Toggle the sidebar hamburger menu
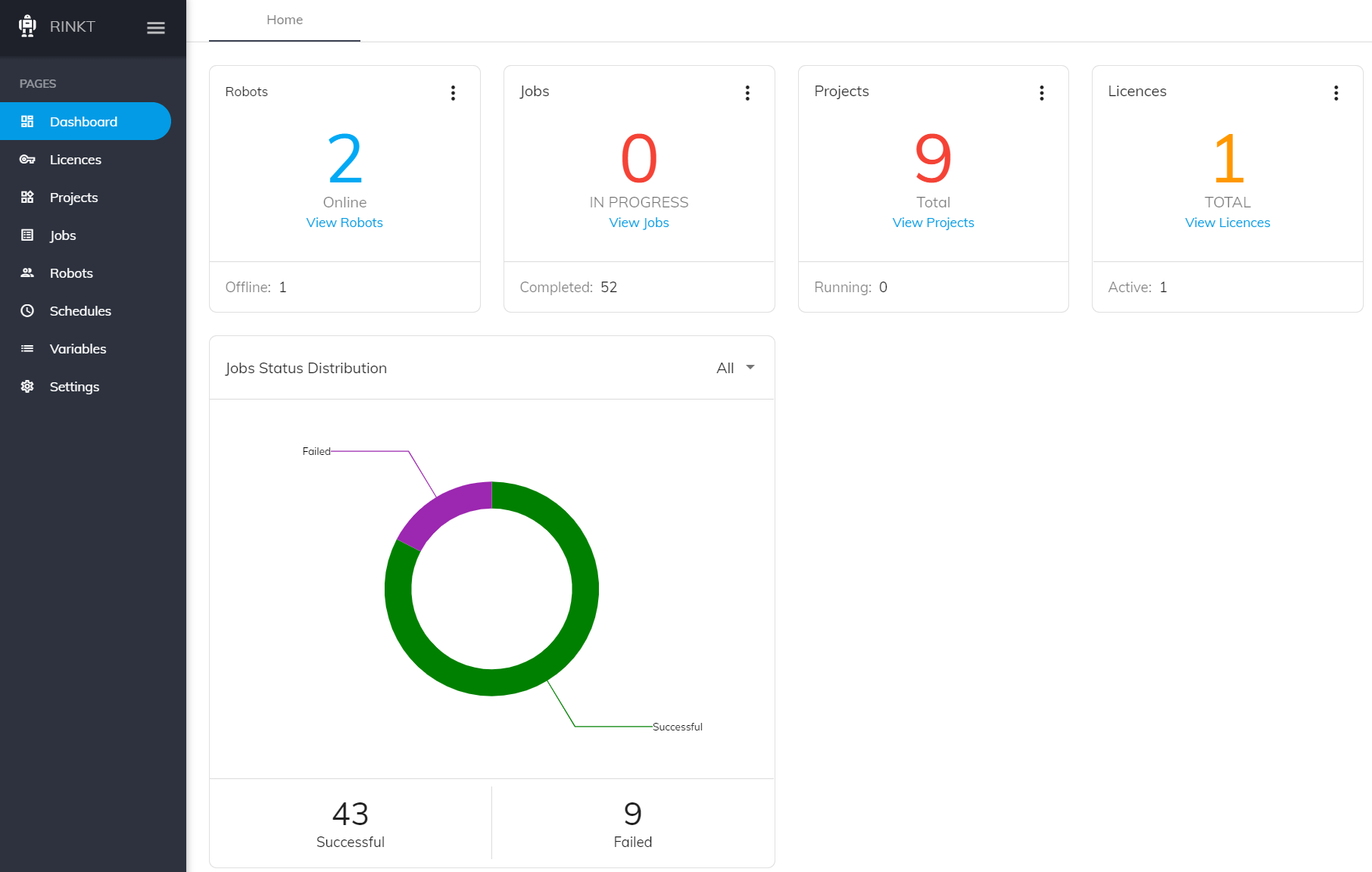Image resolution: width=1372 pixels, height=872 pixels. (156, 28)
